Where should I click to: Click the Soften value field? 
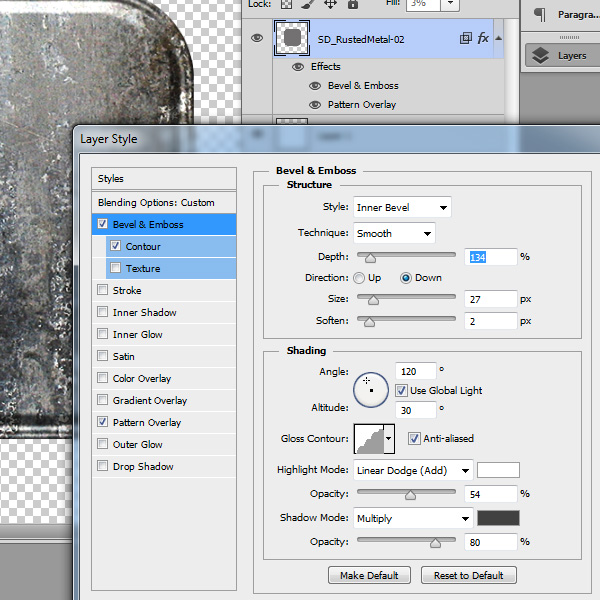491,321
